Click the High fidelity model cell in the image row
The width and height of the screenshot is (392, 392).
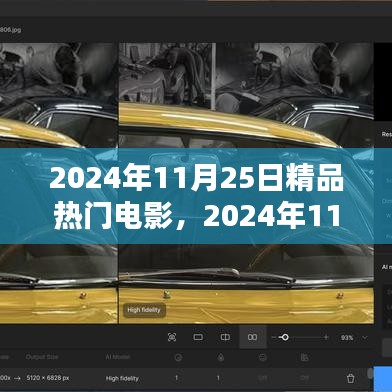122,378
